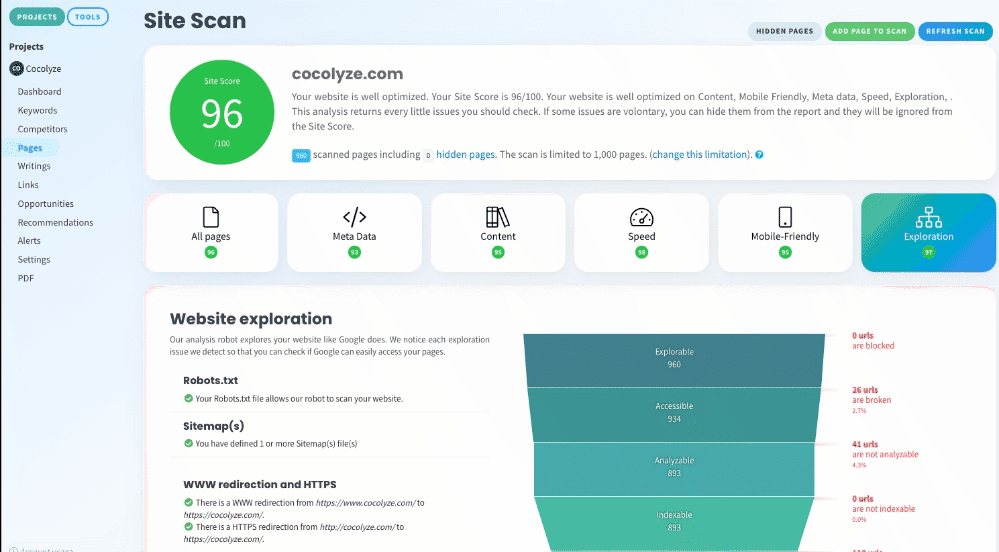Click the Meta Data score badge
The width and height of the screenshot is (999, 552).
pyautogui.click(x=354, y=252)
